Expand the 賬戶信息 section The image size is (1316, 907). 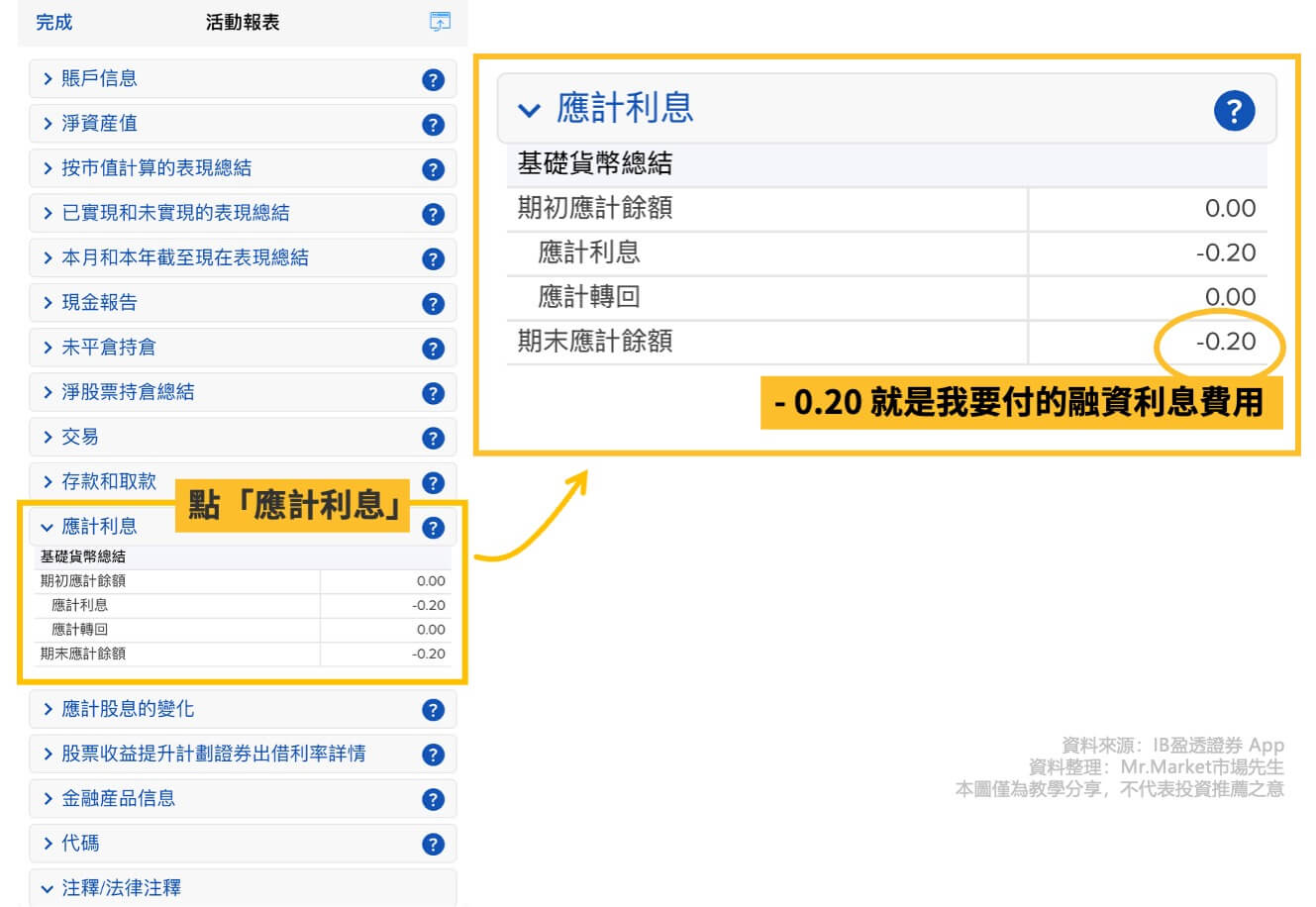(99, 79)
